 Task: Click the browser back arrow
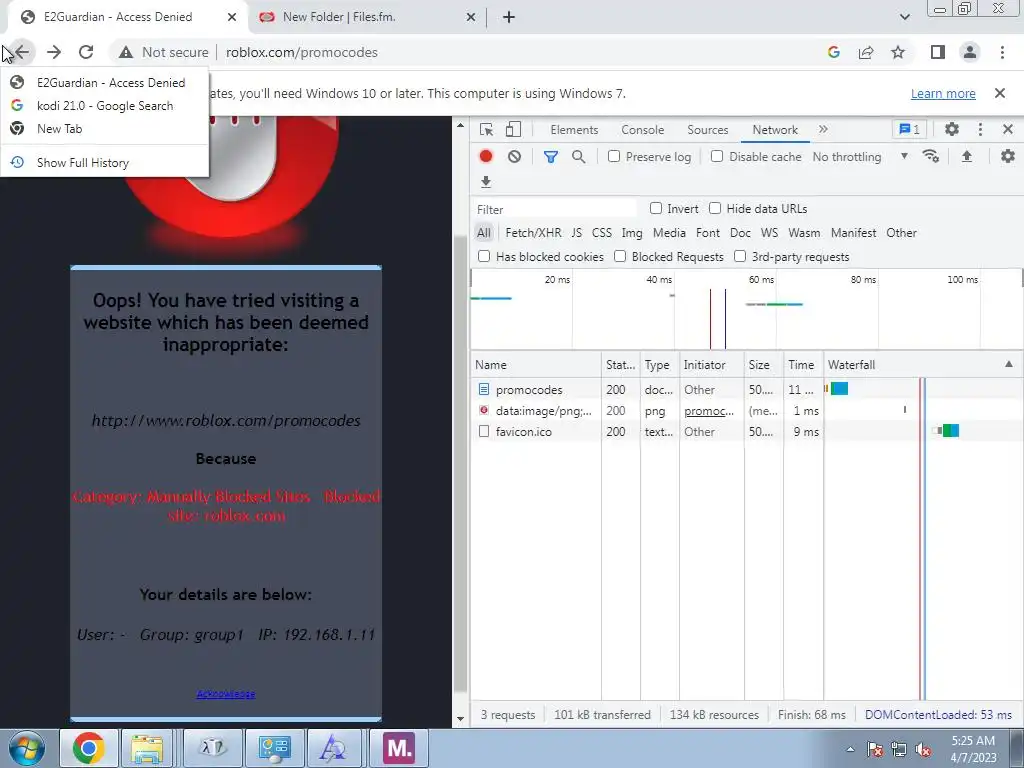coord(22,52)
